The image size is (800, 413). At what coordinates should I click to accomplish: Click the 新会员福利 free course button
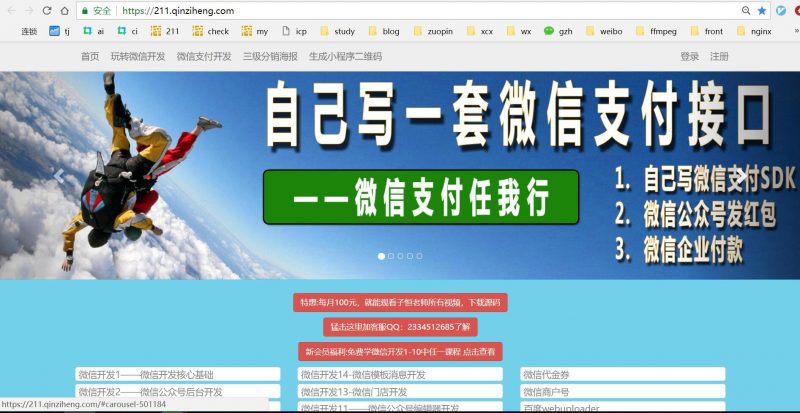point(400,351)
